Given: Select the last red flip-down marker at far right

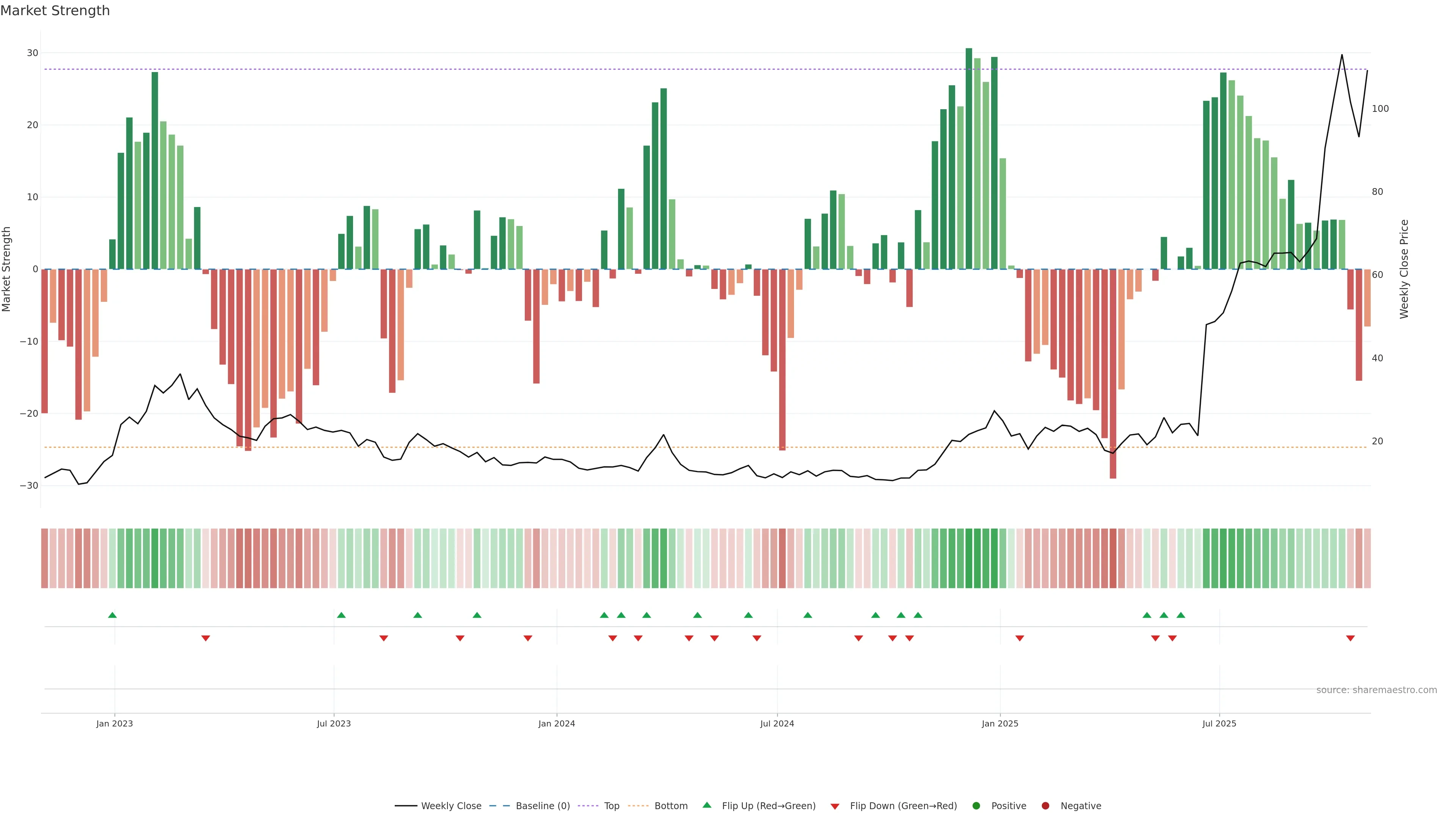Looking at the screenshot, I should point(1350,638).
